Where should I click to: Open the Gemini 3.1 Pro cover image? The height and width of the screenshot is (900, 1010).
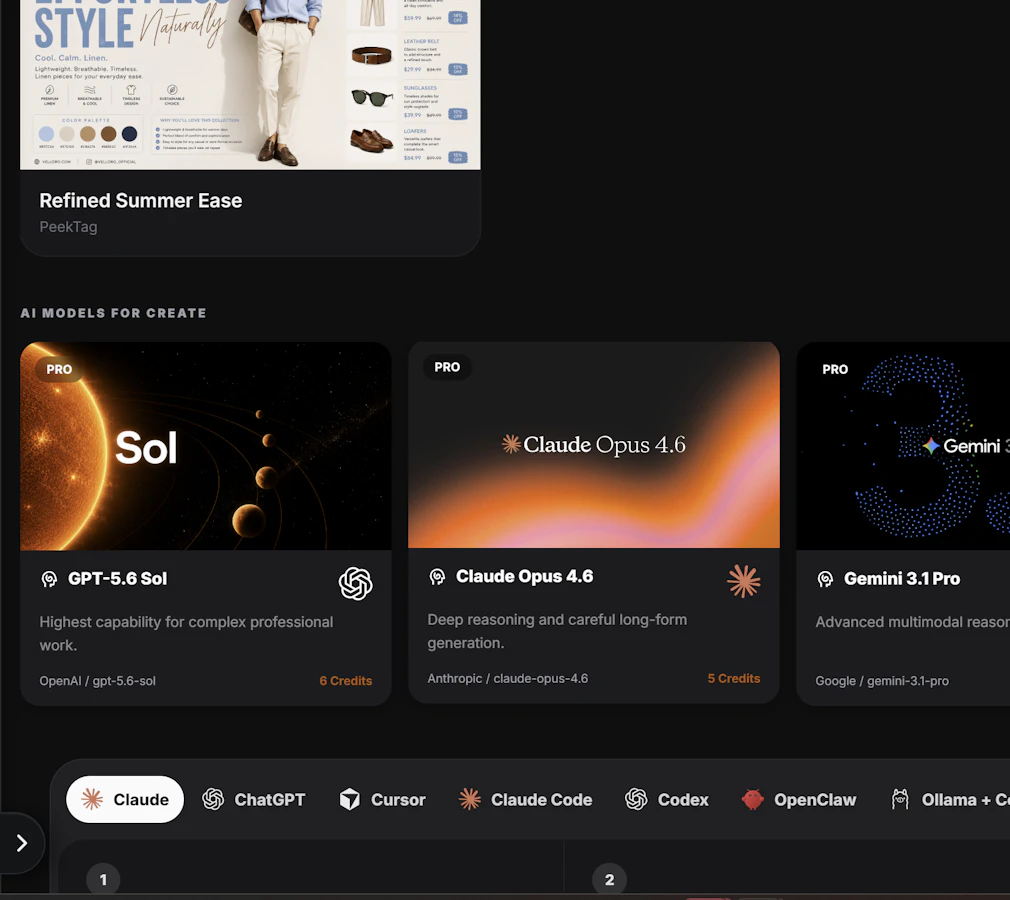click(903, 446)
